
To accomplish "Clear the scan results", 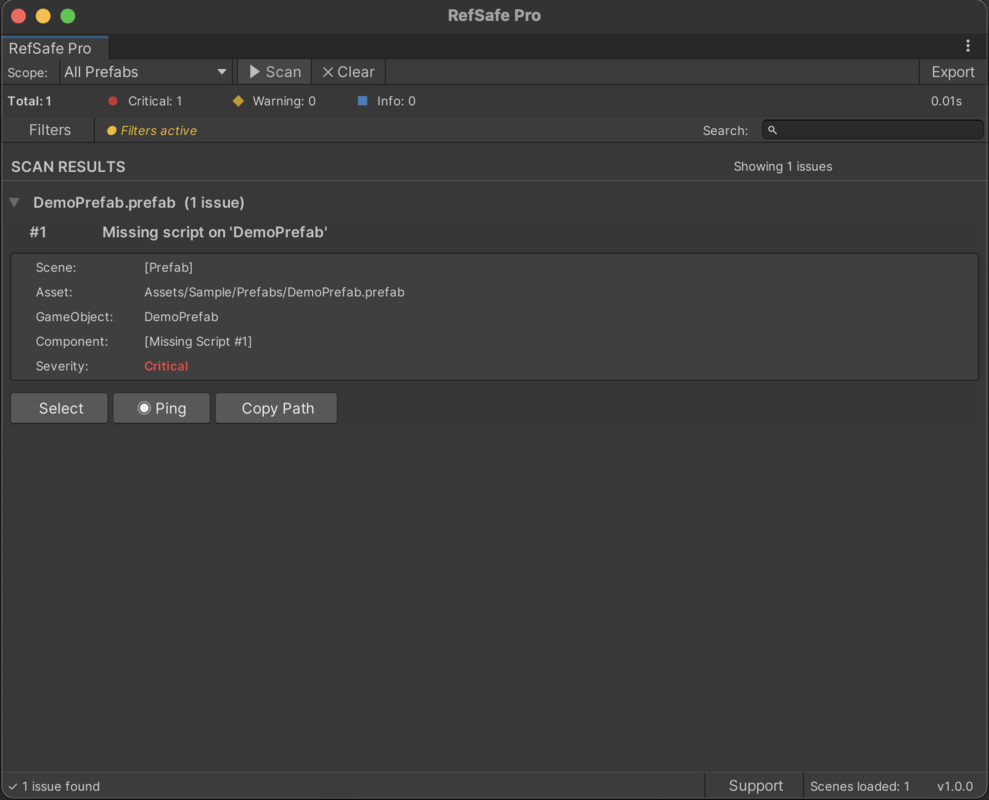I will [x=348, y=72].
